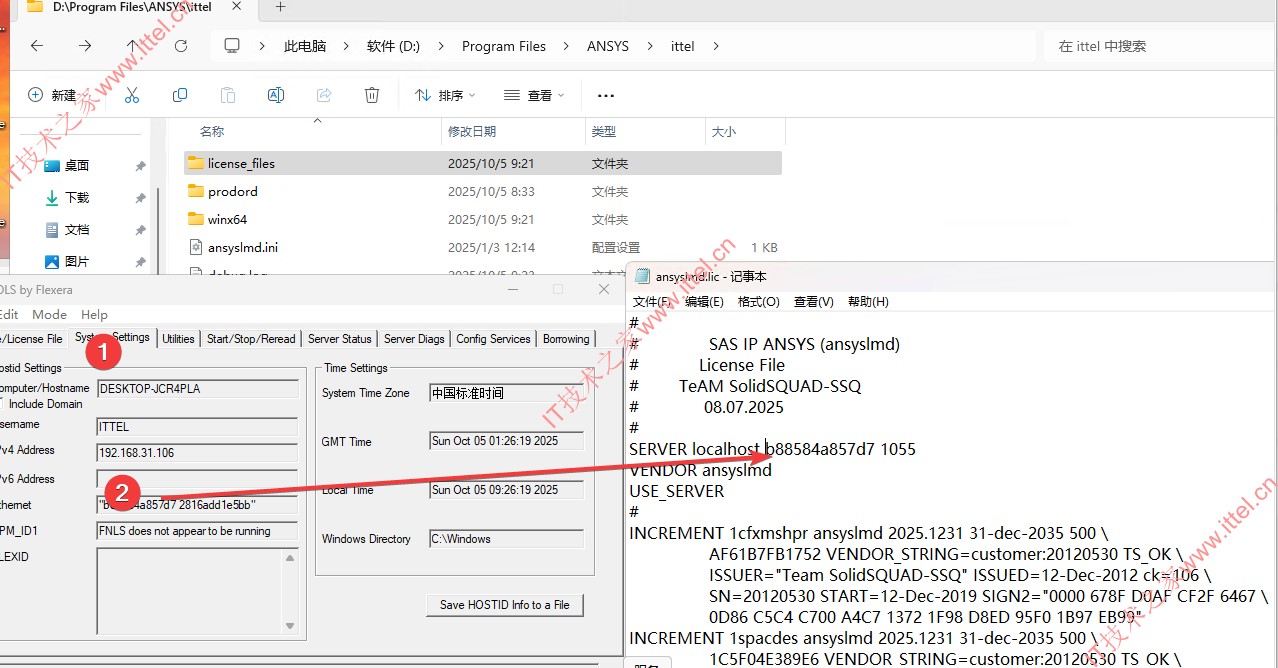Viewport: 1278px width, 668px height.
Task: Click Save HOSTID Info to a File
Action: pos(504,605)
